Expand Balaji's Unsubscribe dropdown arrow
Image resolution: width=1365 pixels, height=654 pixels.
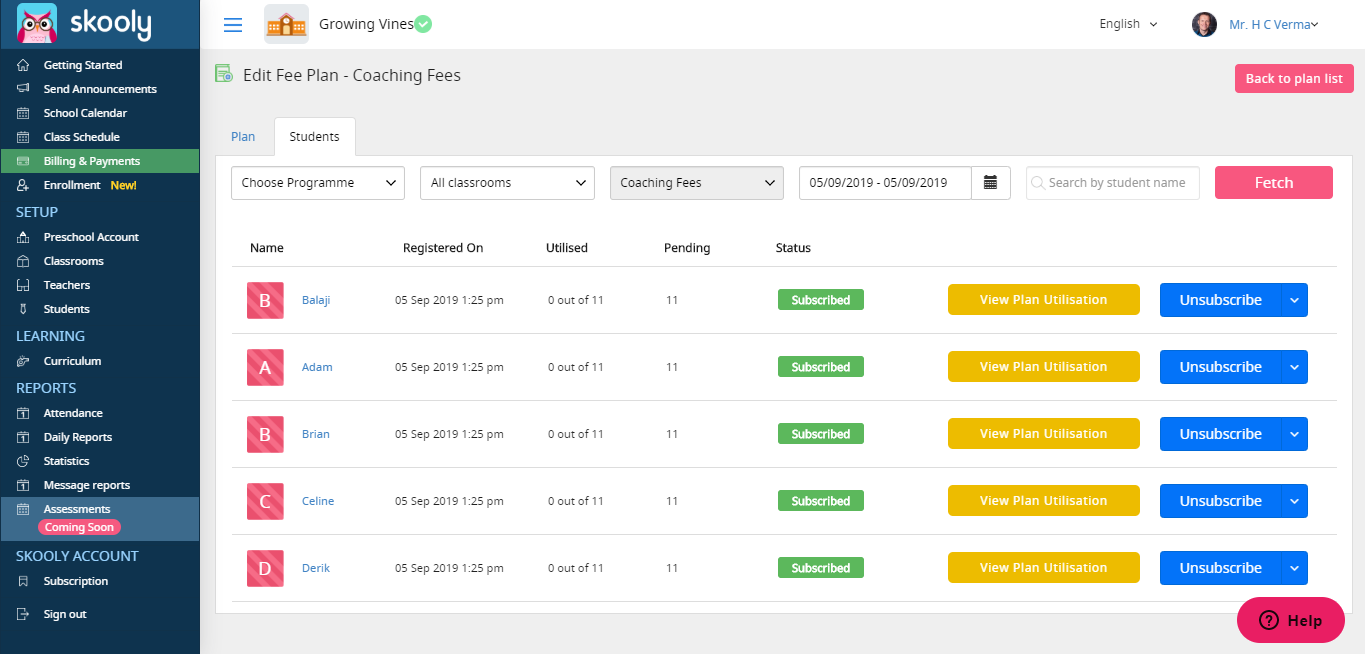tap(1294, 300)
